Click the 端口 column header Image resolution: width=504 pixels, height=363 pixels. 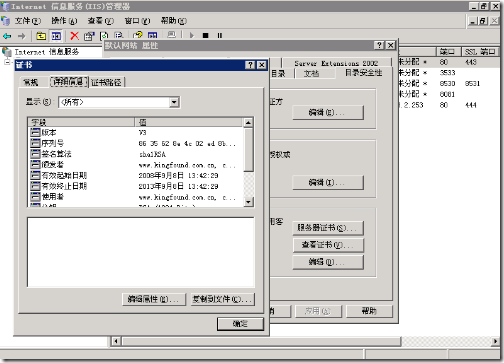point(448,51)
